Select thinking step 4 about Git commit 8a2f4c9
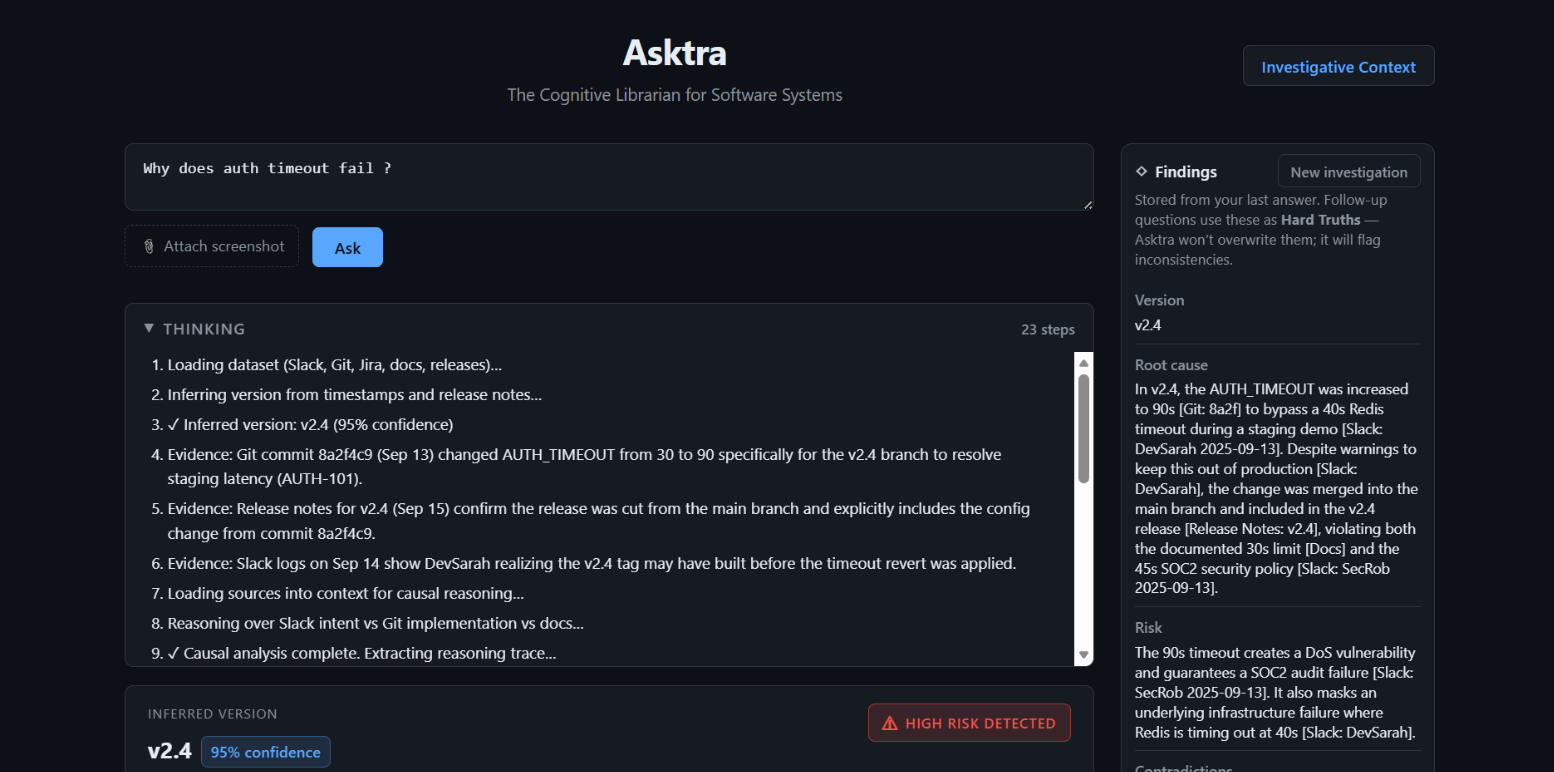 (584, 463)
